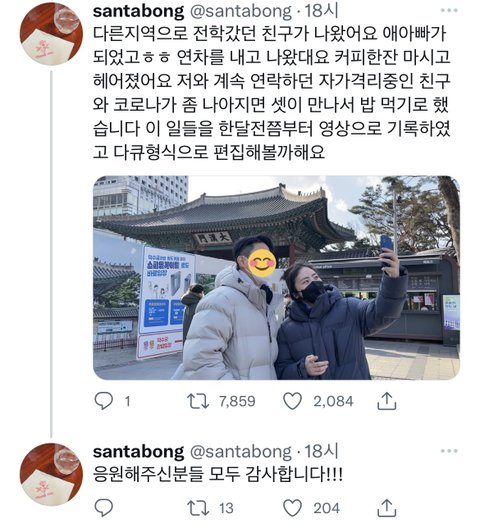Expand the selfie photo at palace gate
This screenshot has width=480, height=523.
(x=277, y=278)
